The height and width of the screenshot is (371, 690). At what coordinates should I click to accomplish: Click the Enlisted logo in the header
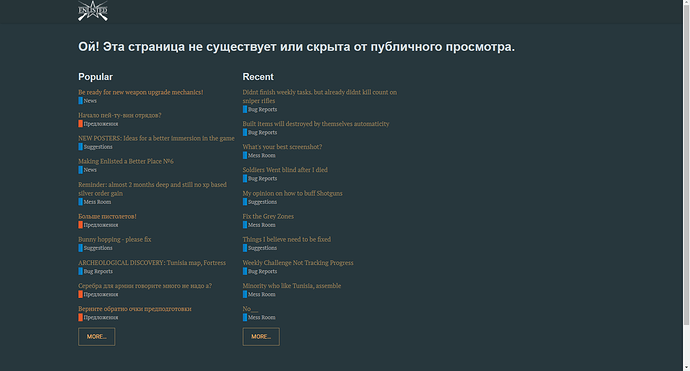pyautogui.click(x=93, y=11)
